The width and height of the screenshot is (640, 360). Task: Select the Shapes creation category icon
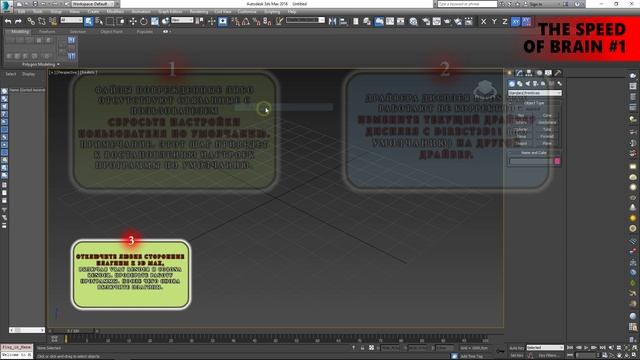(x=520, y=84)
